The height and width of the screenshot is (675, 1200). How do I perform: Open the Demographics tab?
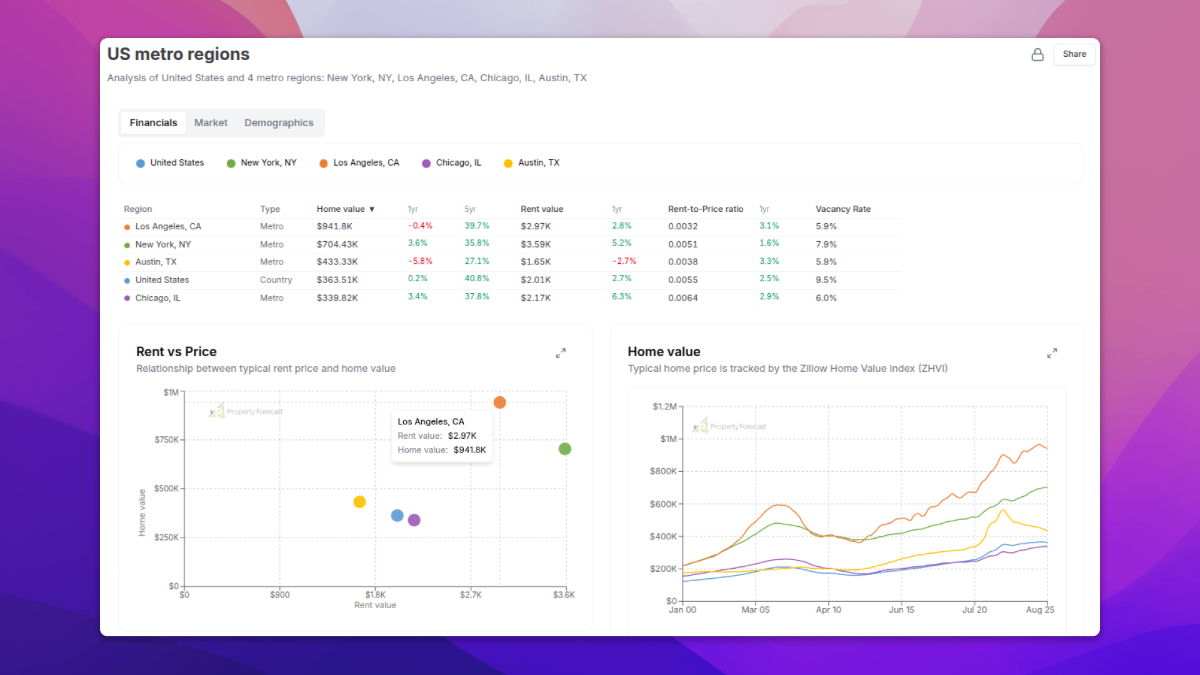pyautogui.click(x=279, y=123)
